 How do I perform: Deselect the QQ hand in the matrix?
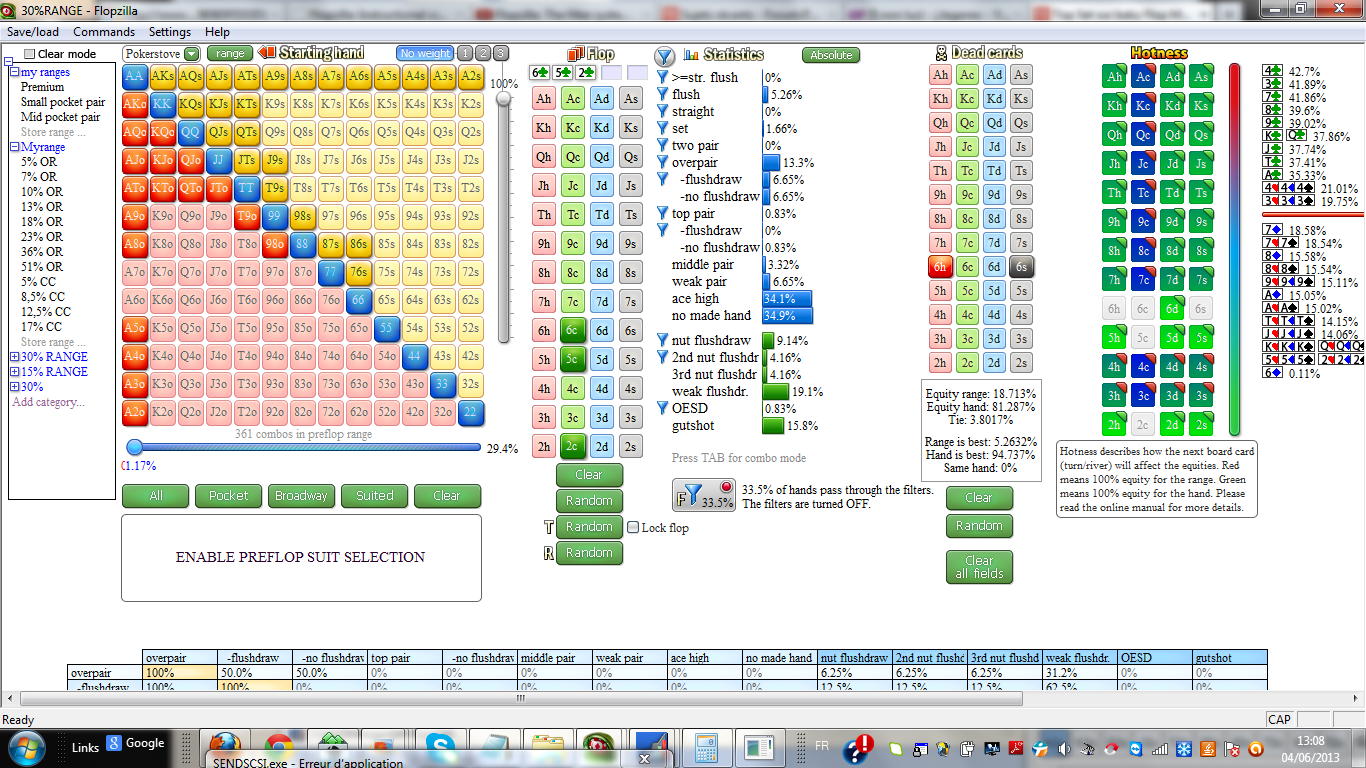pos(191,132)
